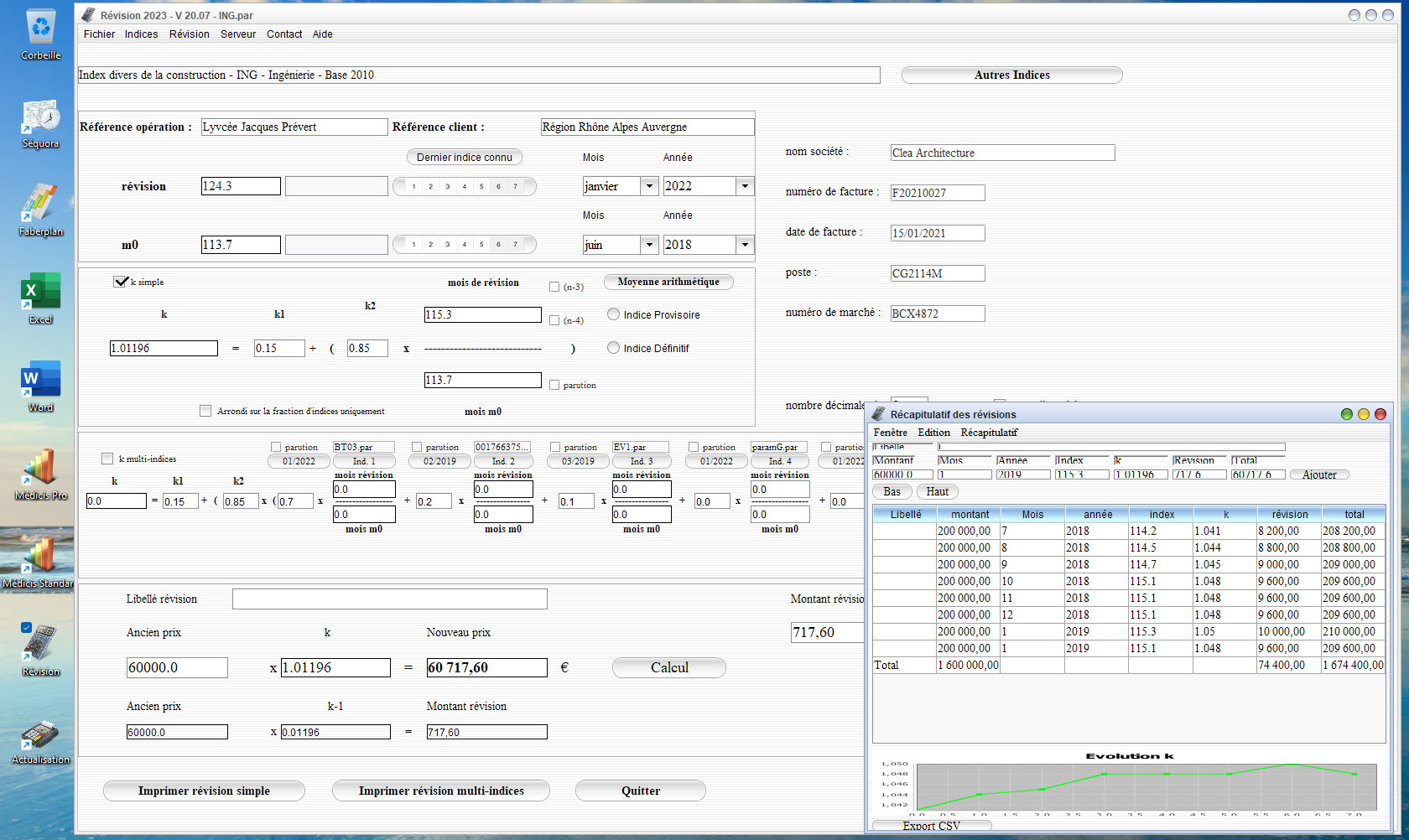Viewport: 1409px width, 840px height.
Task: Click Imprimer révision simple
Action: pyautogui.click(x=204, y=791)
